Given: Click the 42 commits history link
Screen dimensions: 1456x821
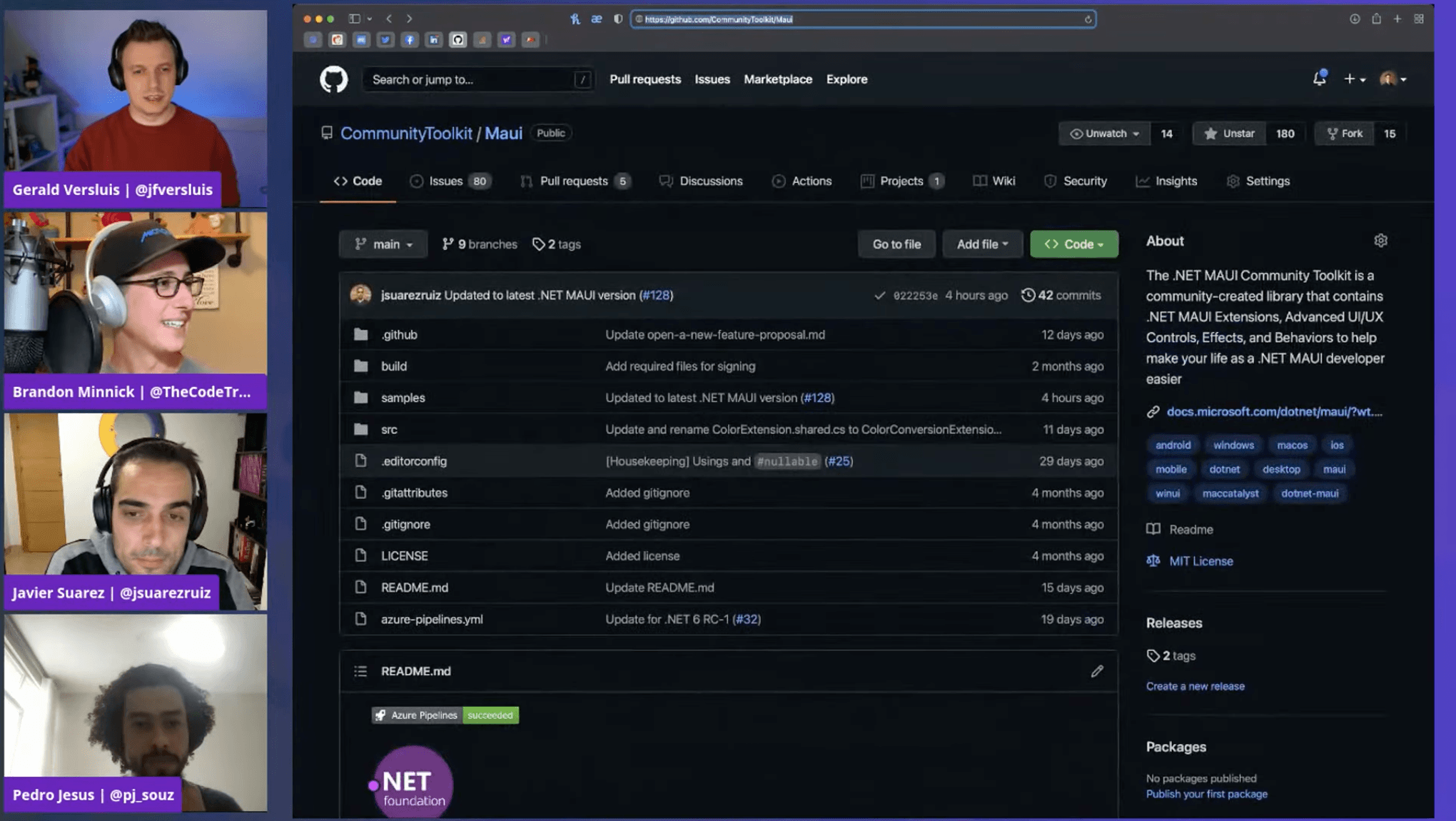Looking at the screenshot, I should point(1061,295).
